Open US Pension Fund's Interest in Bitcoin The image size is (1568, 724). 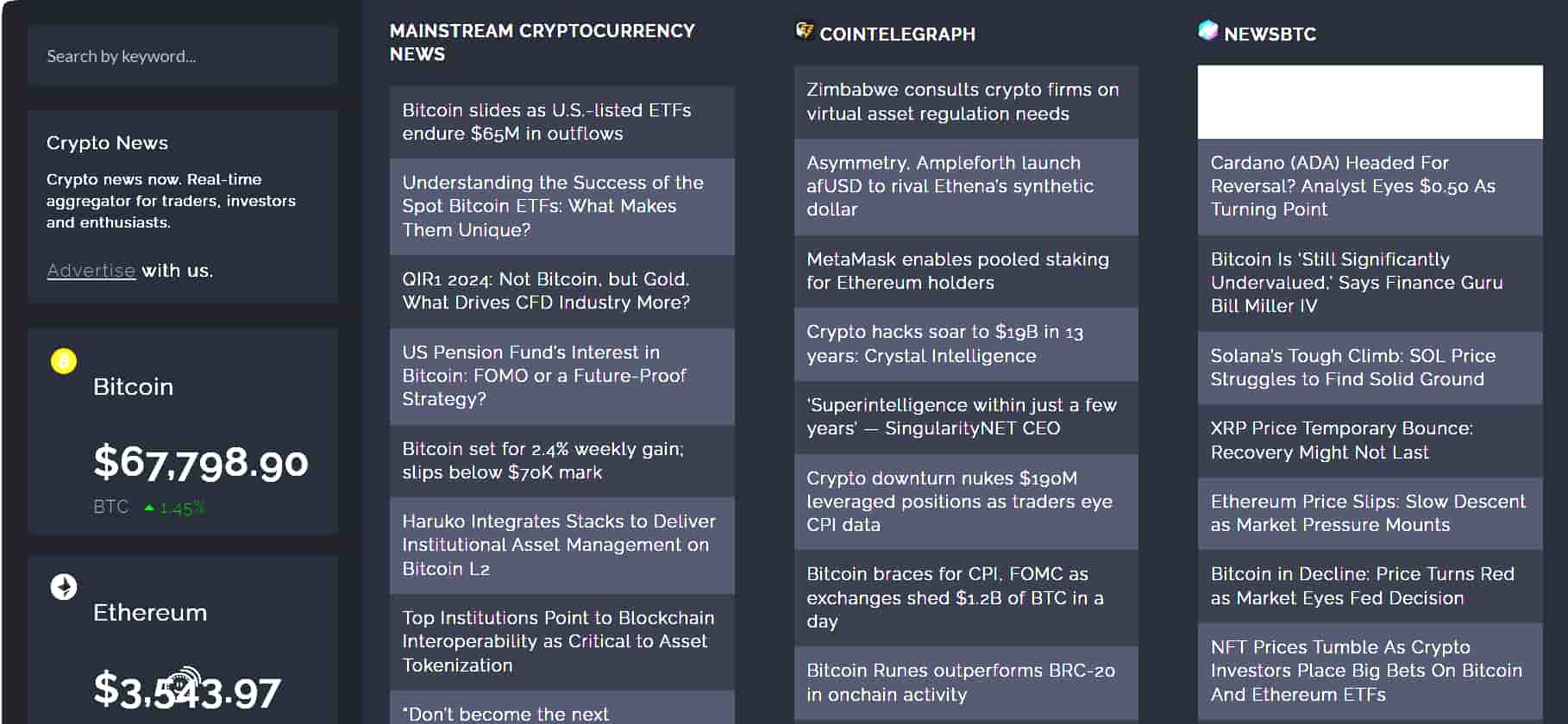point(562,376)
